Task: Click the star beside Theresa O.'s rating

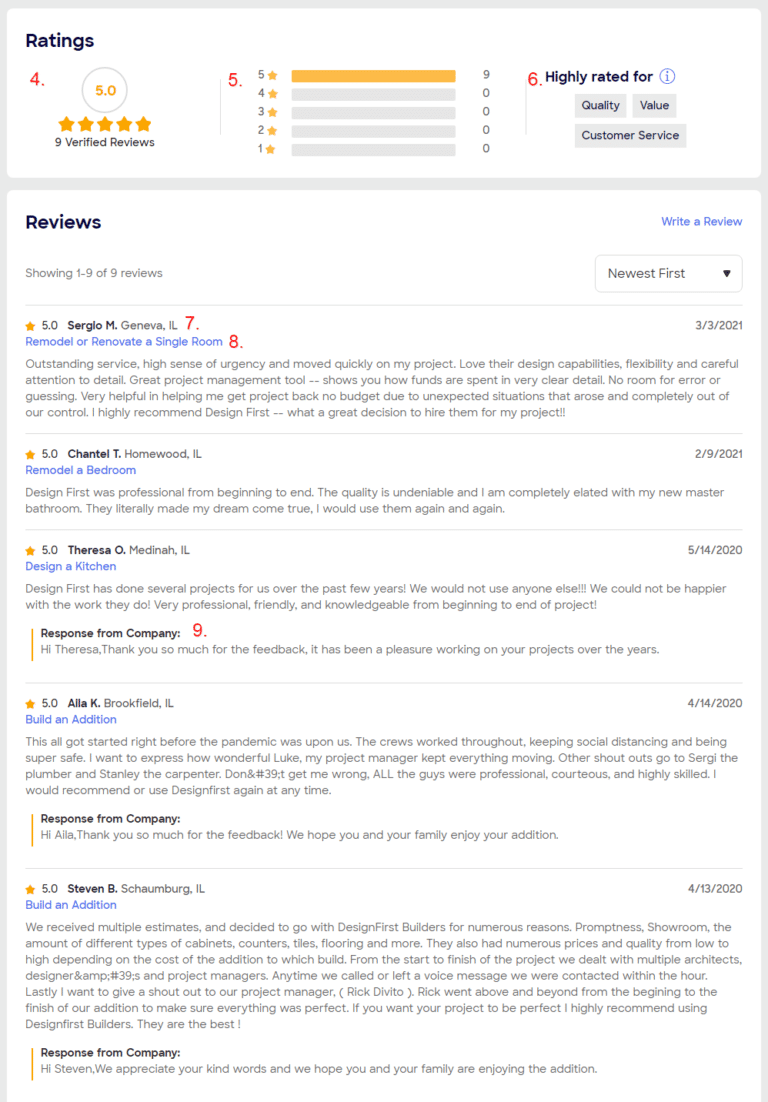Action: pyautogui.click(x=29, y=549)
